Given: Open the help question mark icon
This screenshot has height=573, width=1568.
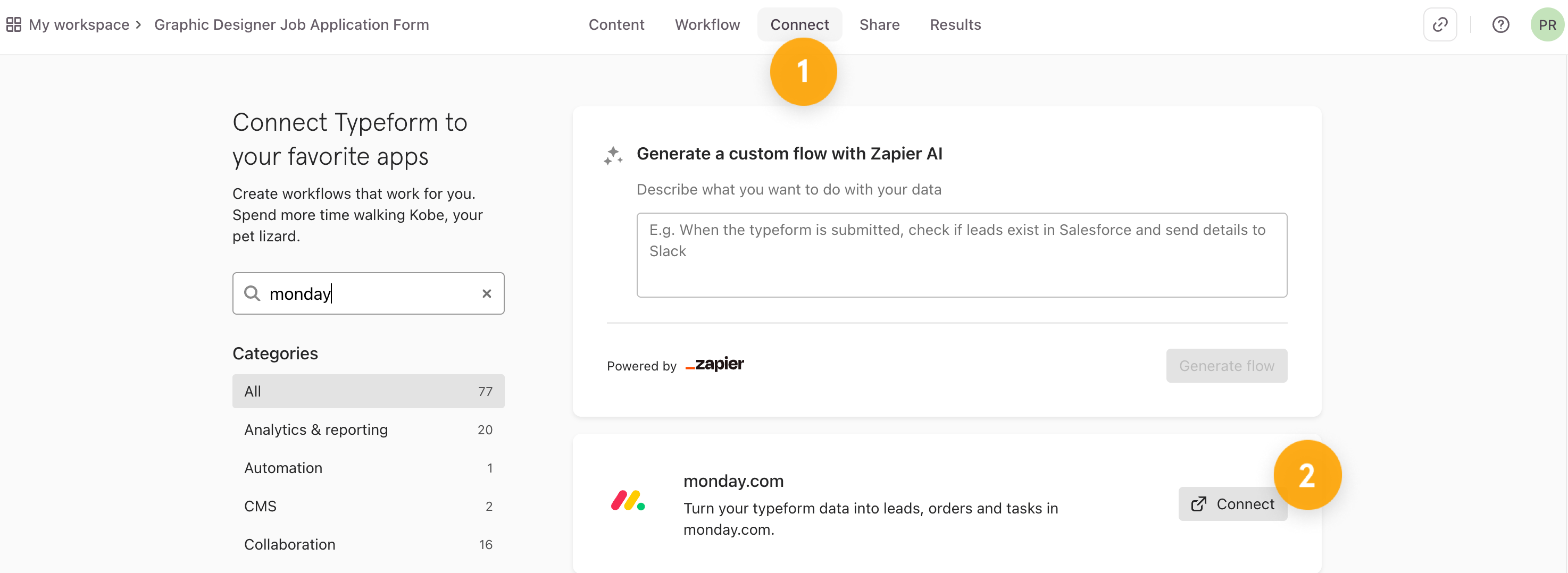Looking at the screenshot, I should pos(1500,24).
